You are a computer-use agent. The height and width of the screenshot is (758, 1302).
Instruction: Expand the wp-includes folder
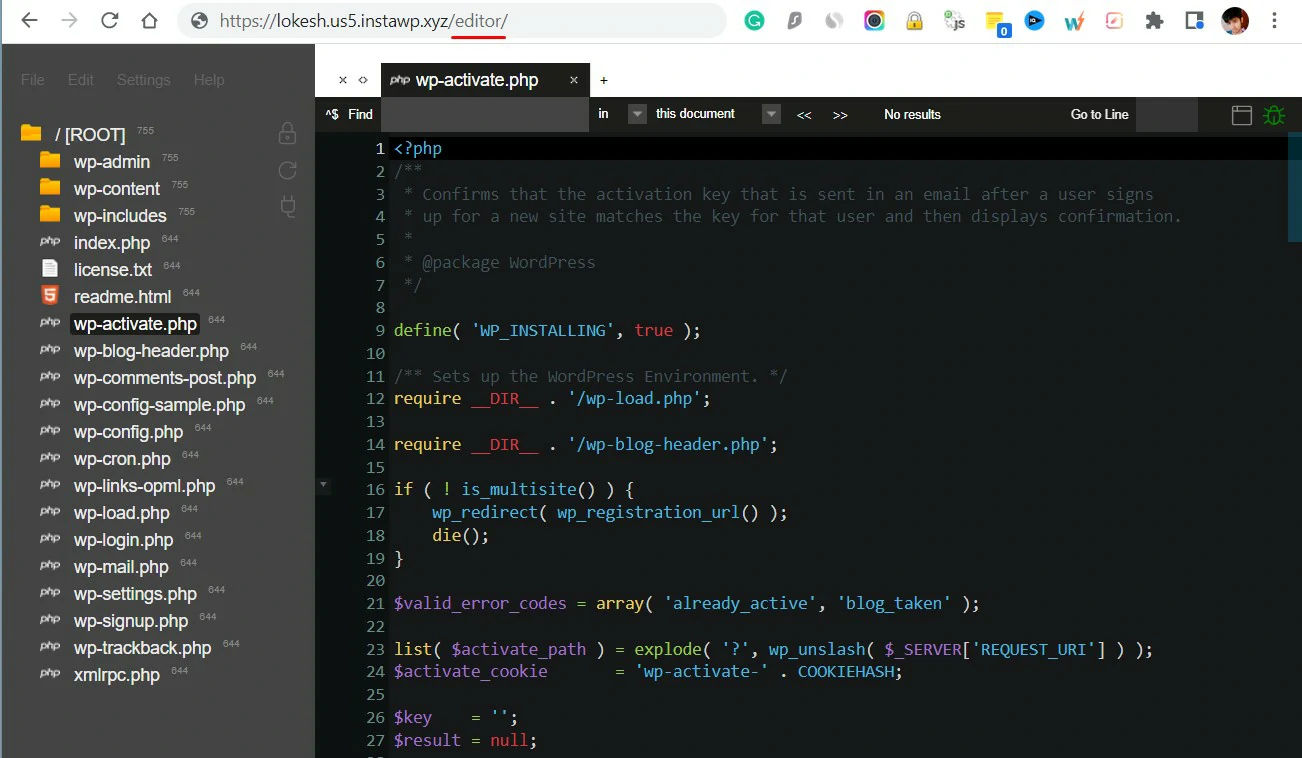pos(120,215)
